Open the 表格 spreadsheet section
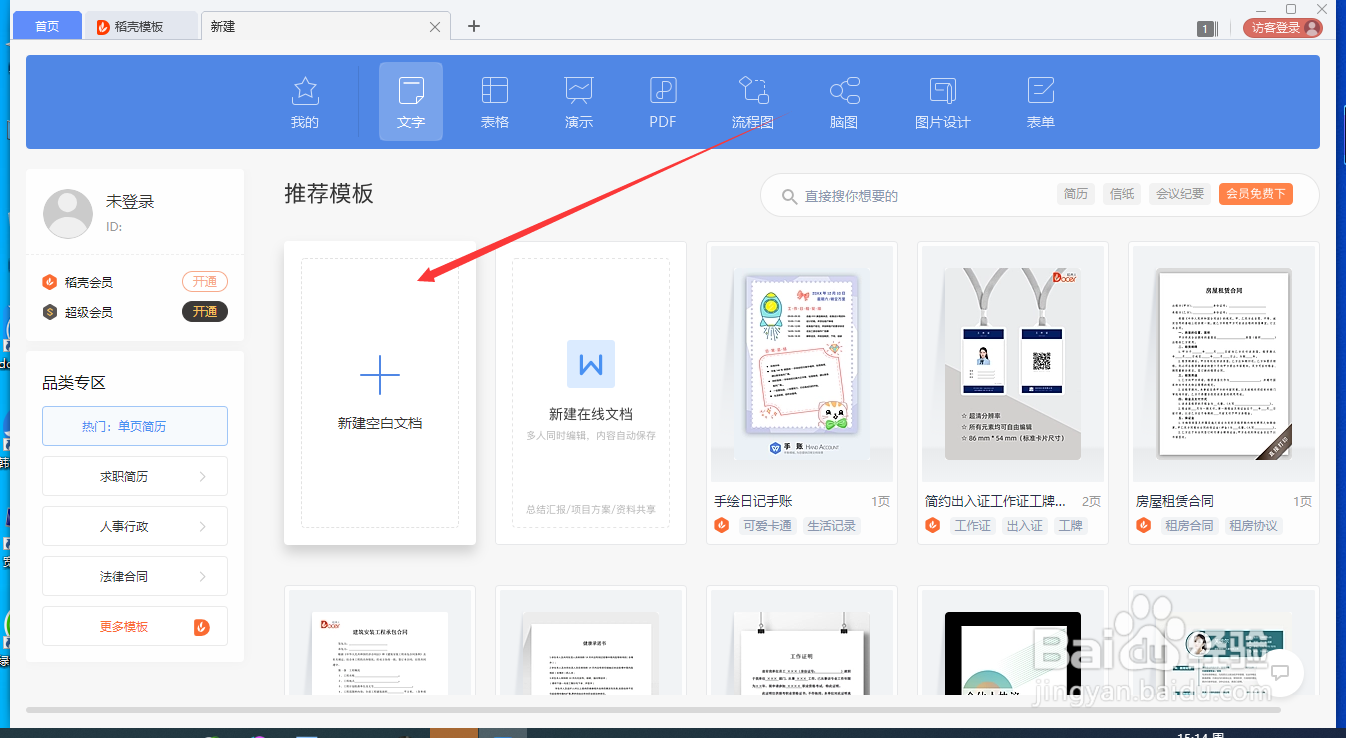 [494, 100]
